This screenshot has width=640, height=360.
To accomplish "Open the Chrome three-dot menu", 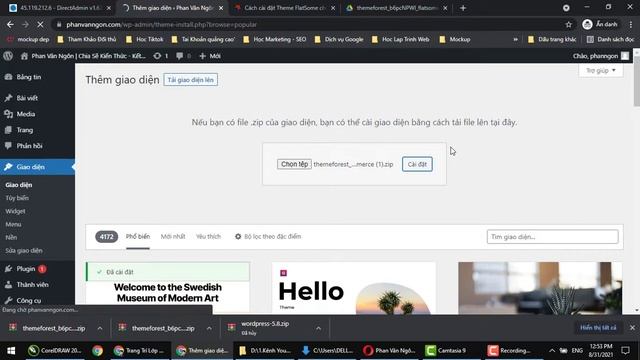I will 631,25.
